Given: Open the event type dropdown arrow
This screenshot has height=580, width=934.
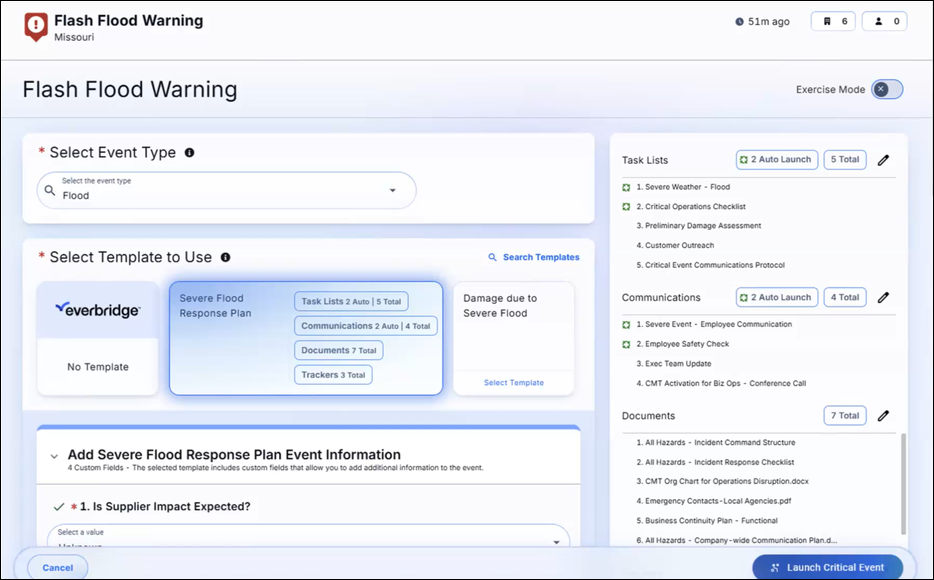Looking at the screenshot, I should tap(393, 191).
